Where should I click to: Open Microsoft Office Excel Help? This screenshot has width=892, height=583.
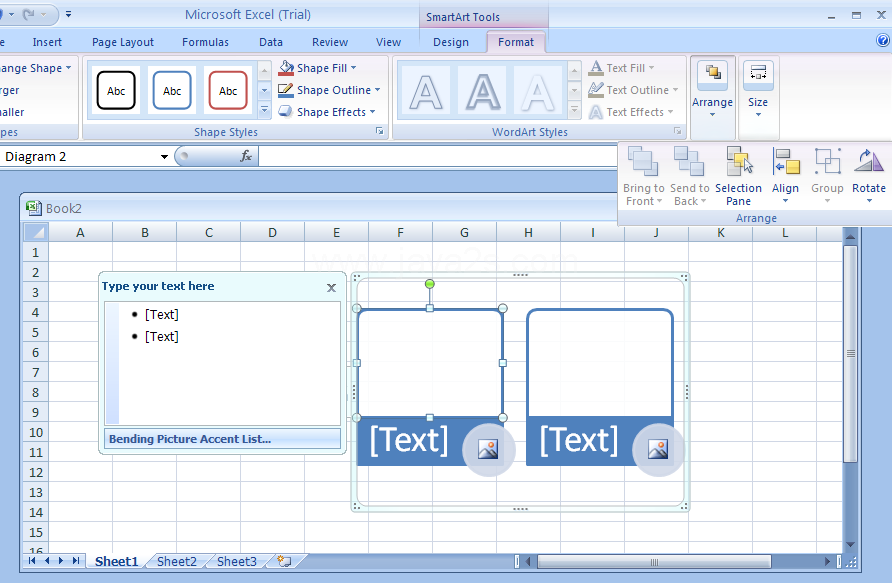(882, 40)
